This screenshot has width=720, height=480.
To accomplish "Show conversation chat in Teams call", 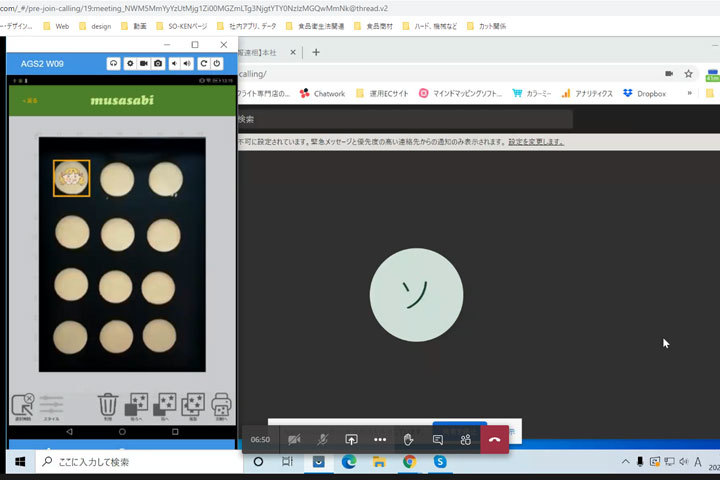I will click(438, 440).
